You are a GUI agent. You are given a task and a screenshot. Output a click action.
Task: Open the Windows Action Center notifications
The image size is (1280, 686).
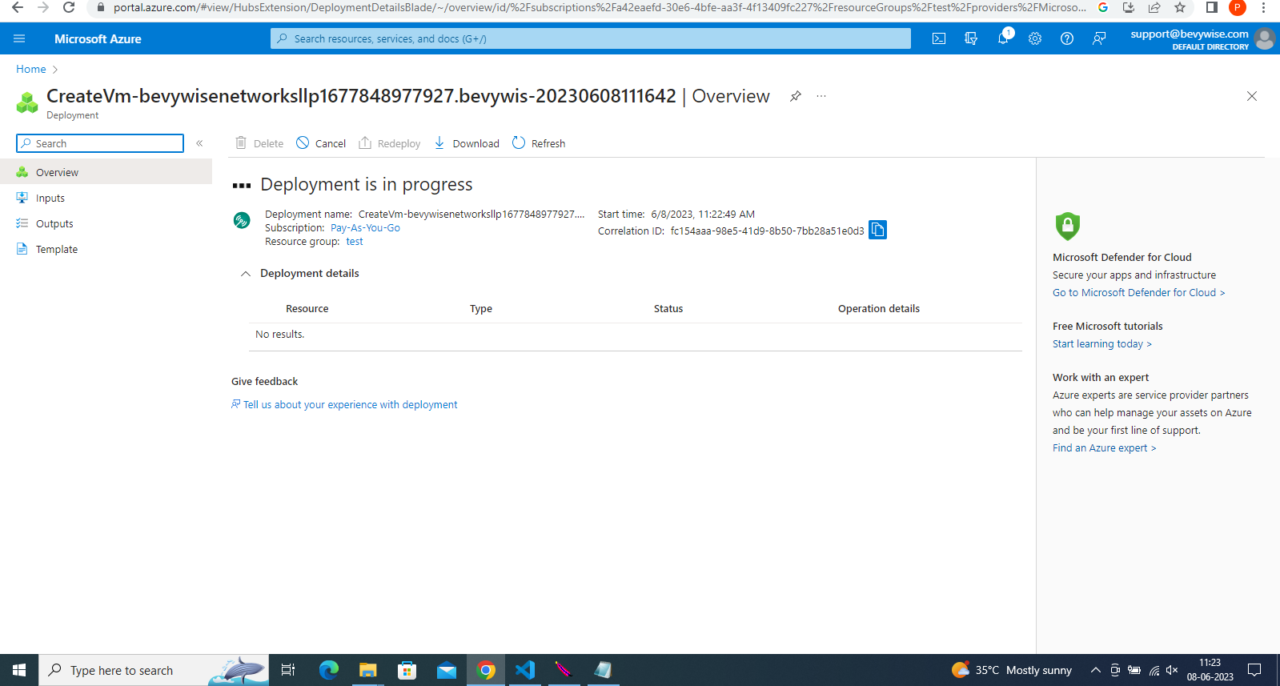1254,670
